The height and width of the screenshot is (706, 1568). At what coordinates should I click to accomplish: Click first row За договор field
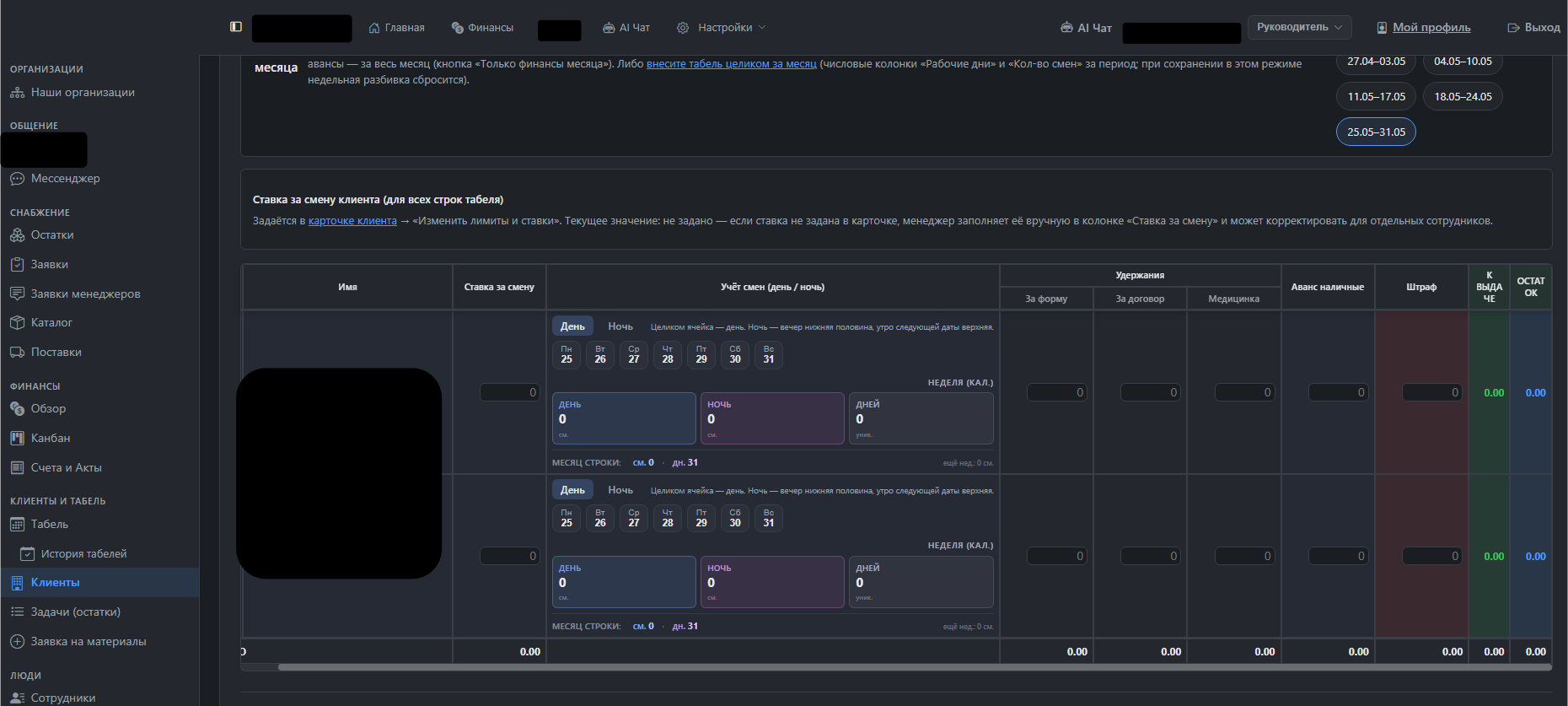pos(1151,392)
